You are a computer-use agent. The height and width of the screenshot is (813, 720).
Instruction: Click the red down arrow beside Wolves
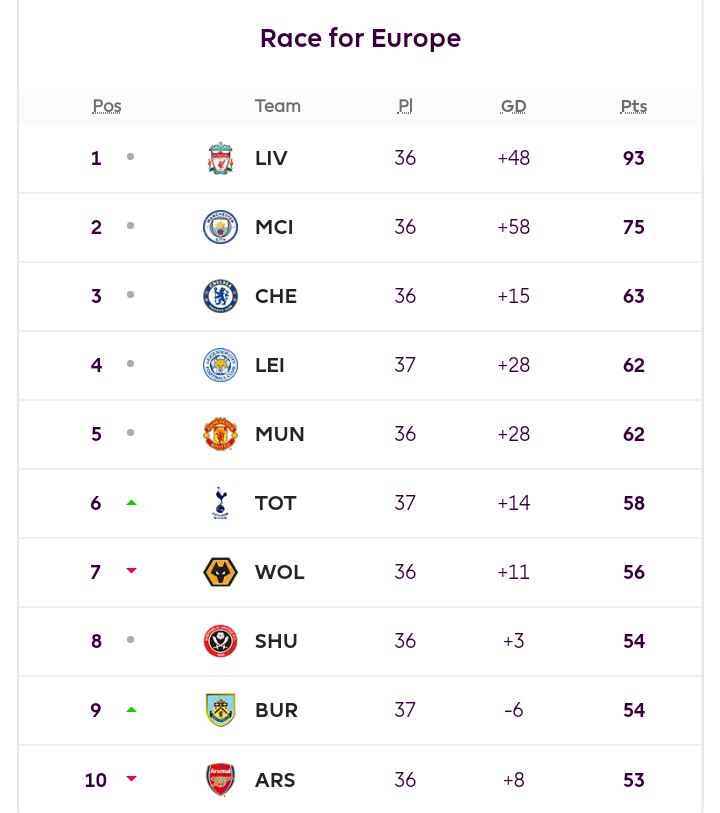point(132,570)
